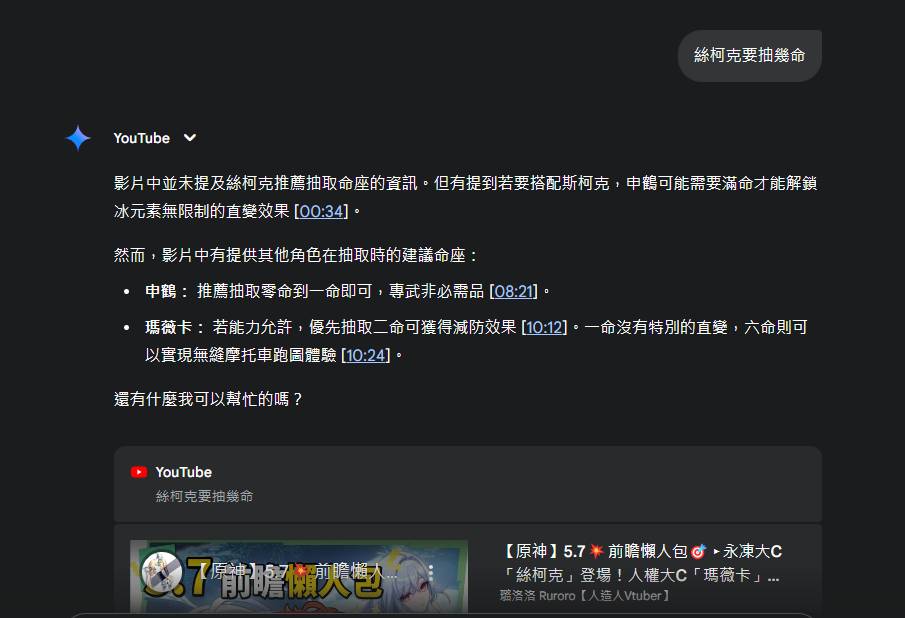Open the 00:34 timestamp link
The width and height of the screenshot is (905, 618).
click(x=321, y=211)
